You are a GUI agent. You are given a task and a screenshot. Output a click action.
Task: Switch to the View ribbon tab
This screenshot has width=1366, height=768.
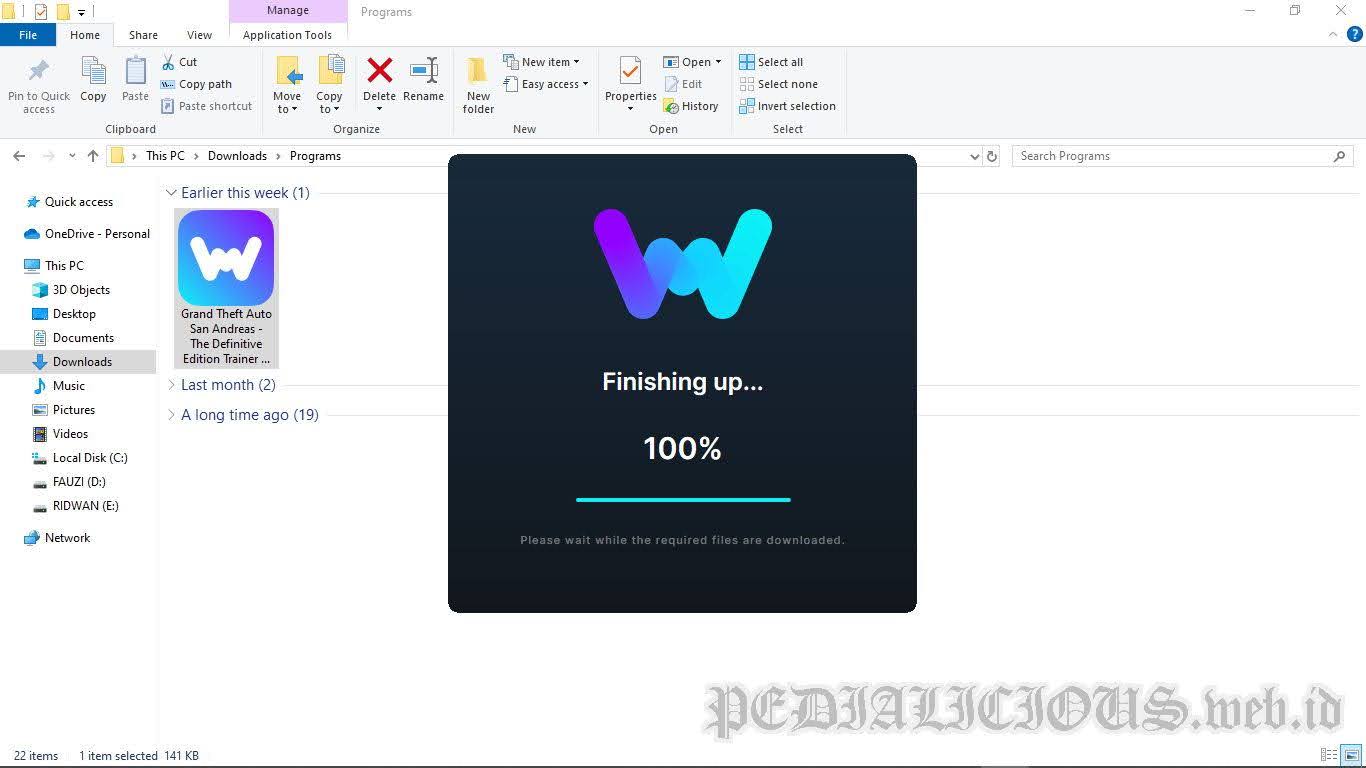point(199,35)
